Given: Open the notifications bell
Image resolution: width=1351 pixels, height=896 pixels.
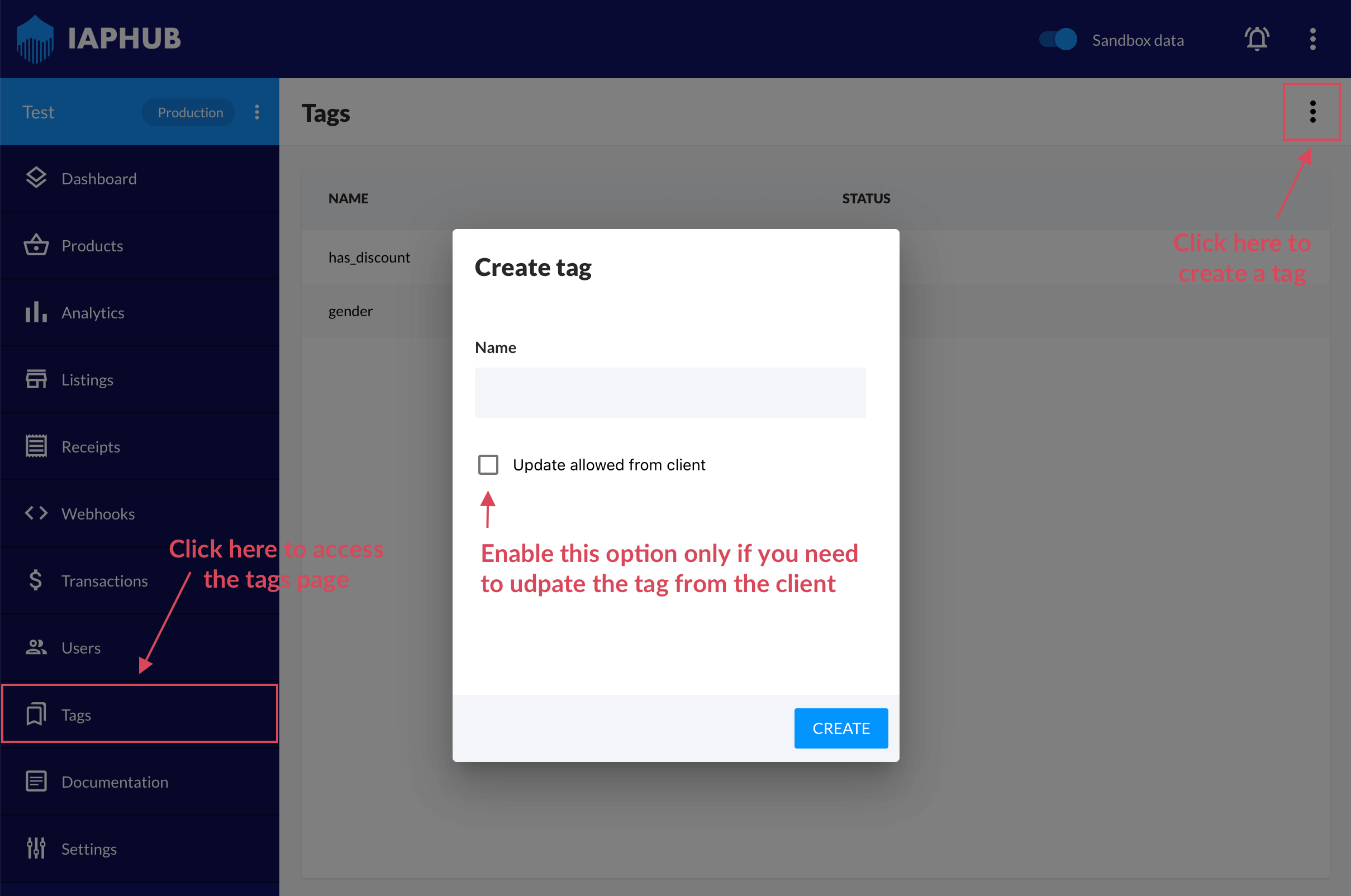Looking at the screenshot, I should click(1257, 40).
